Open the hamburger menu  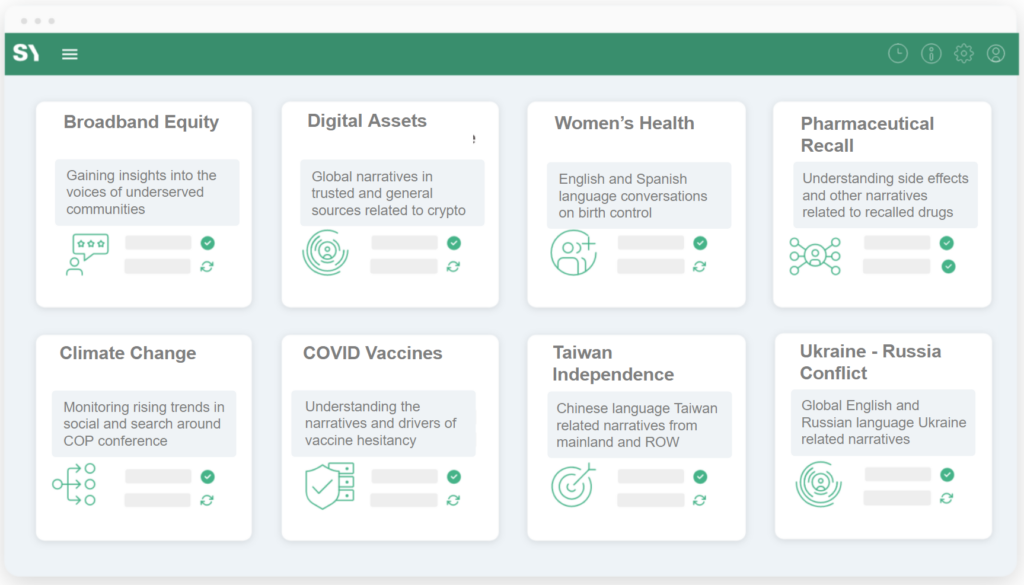point(70,54)
